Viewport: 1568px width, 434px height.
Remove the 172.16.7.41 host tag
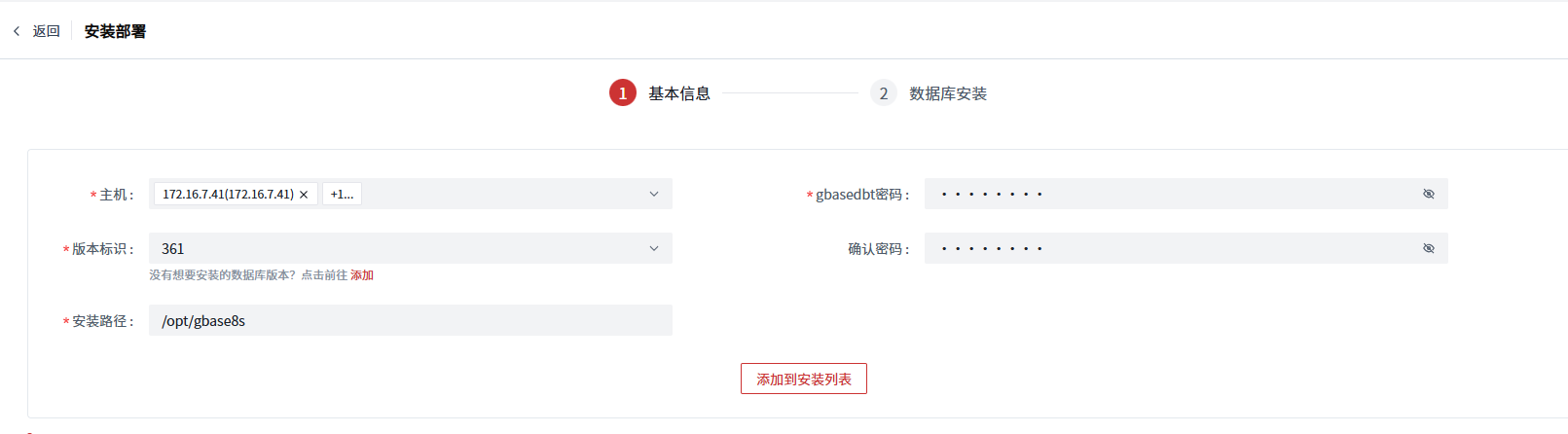[x=304, y=195]
